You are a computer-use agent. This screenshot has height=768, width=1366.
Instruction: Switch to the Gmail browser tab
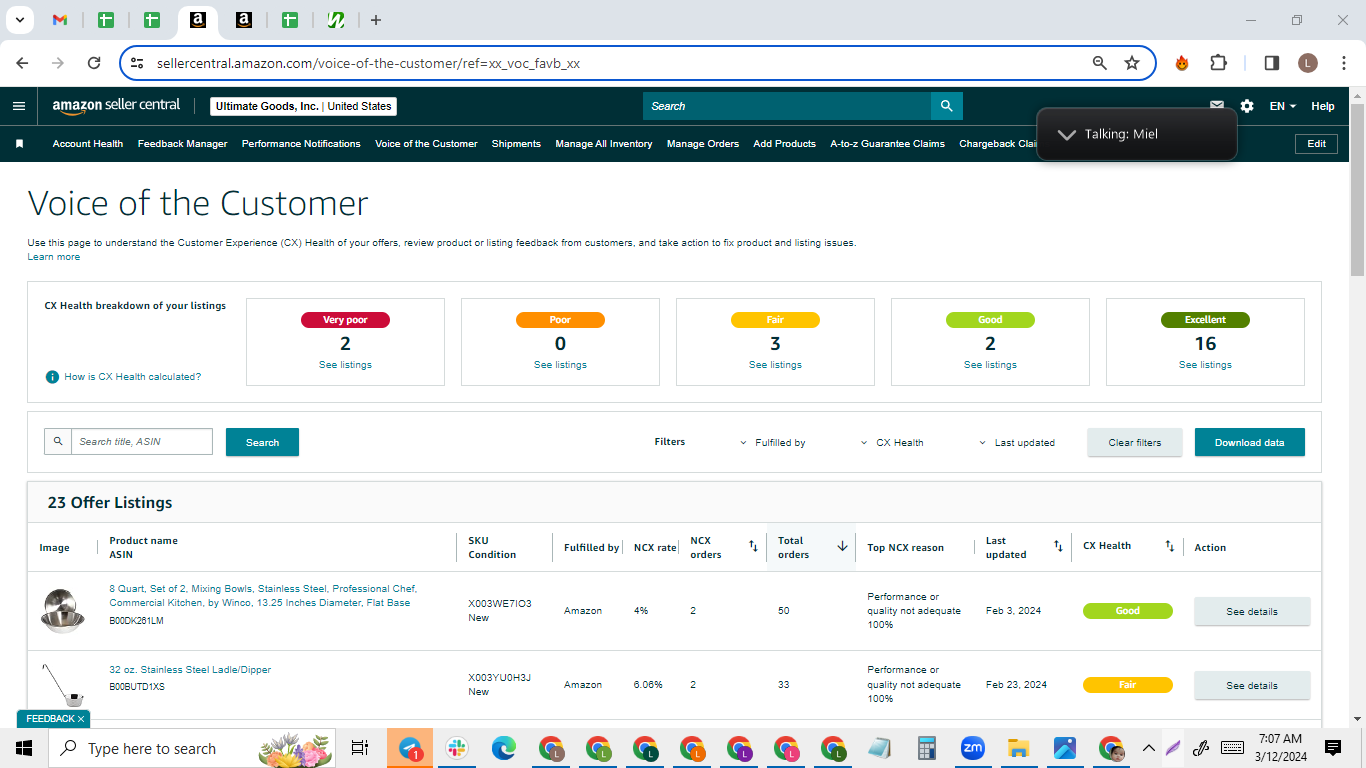pos(60,20)
